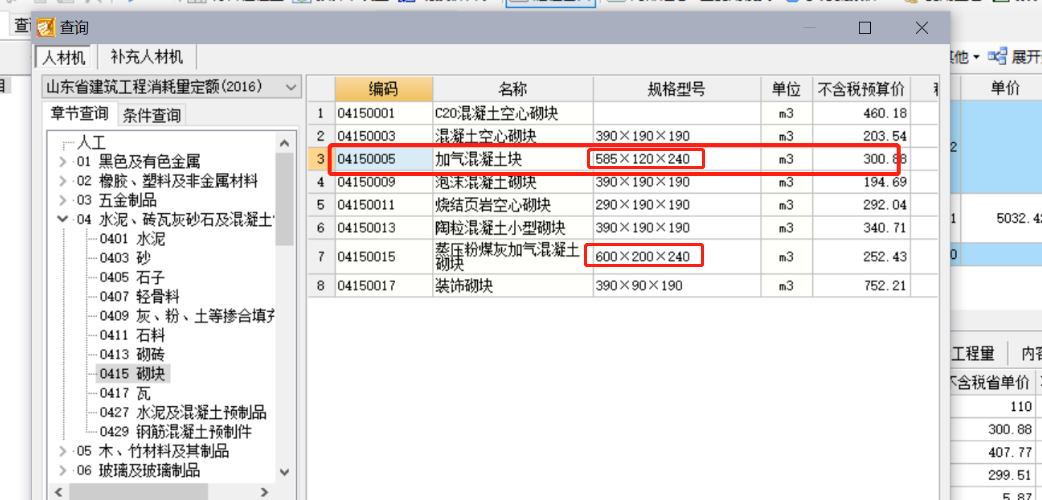Click the 展开 tree icon in background window

point(997,57)
